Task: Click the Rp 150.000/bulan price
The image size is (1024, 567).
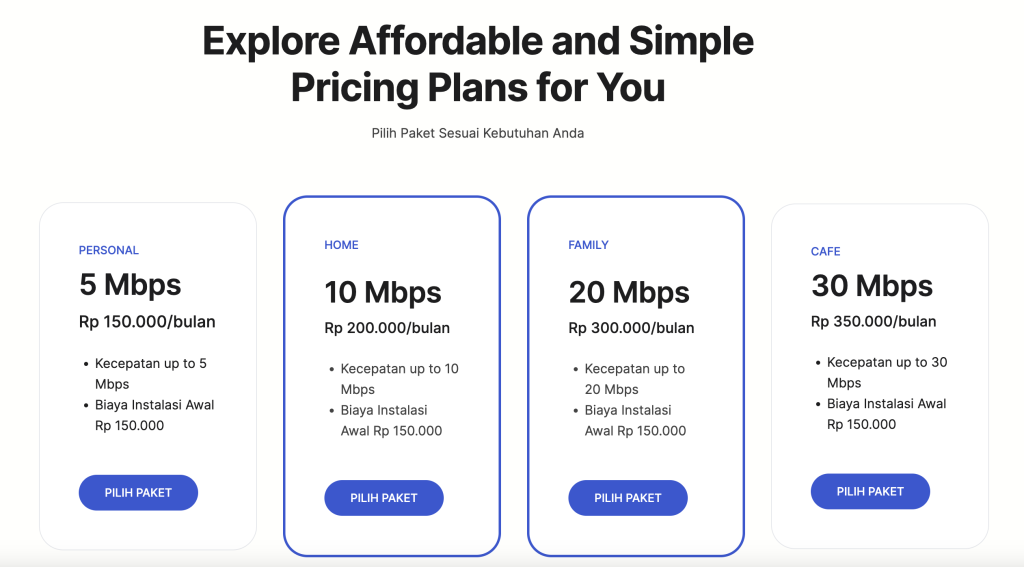Action: [147, 322]
